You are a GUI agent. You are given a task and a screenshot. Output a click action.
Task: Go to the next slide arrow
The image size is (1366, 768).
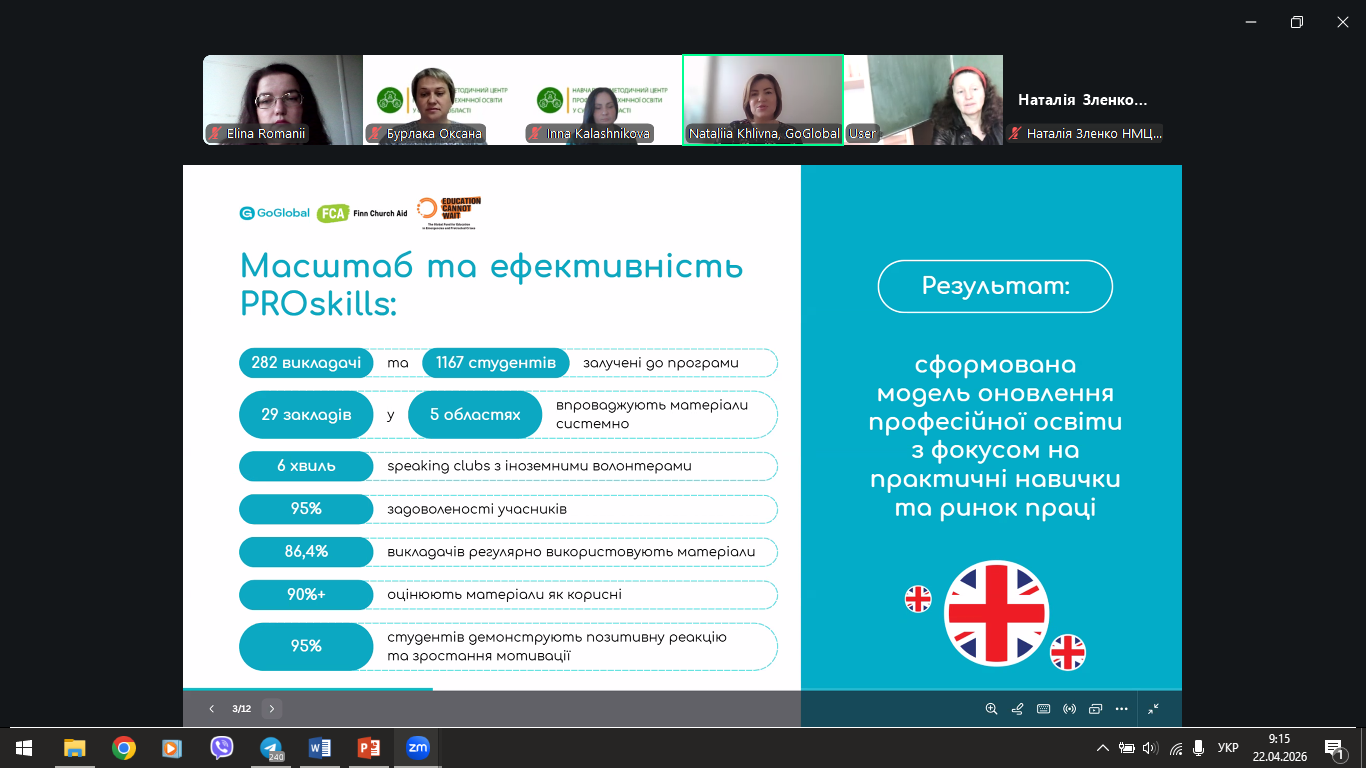(272, 709)
